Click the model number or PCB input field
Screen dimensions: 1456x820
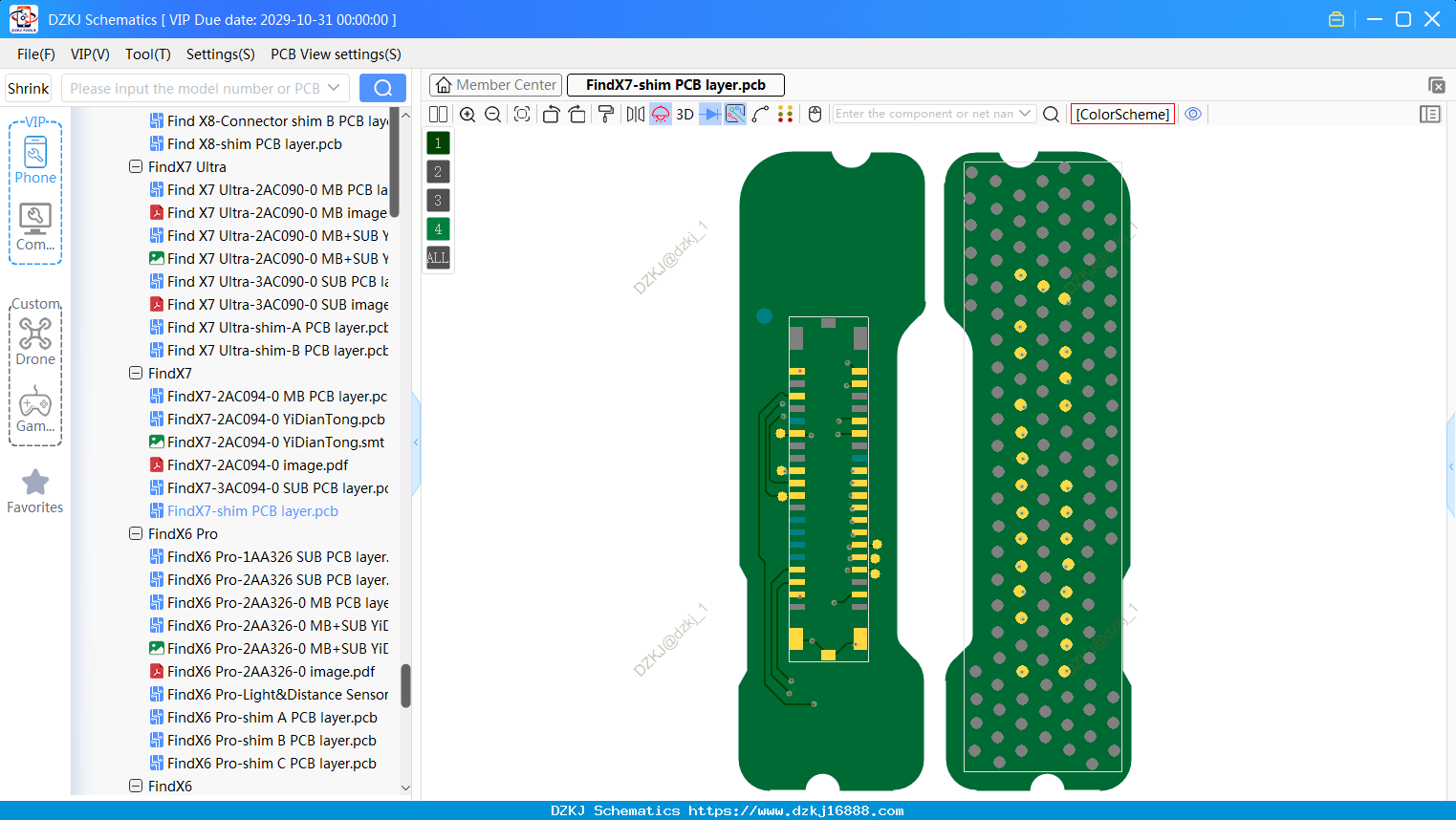[x=195, y=88]
